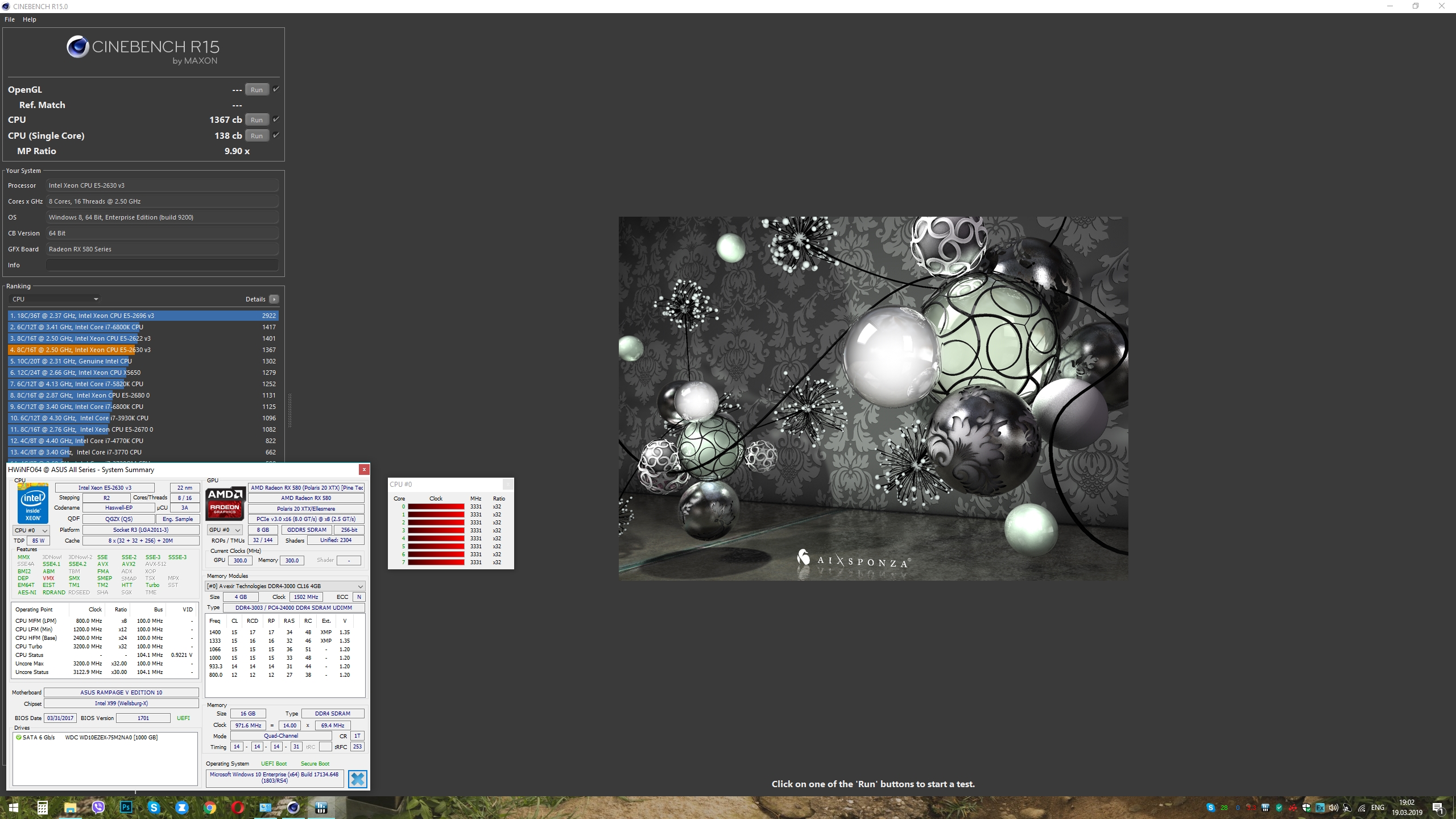Image resolution: width=1456 pixels, height=819 pixels.
Task: Click the HWiNFO icon in system tray
Action: coord(1265,808)
